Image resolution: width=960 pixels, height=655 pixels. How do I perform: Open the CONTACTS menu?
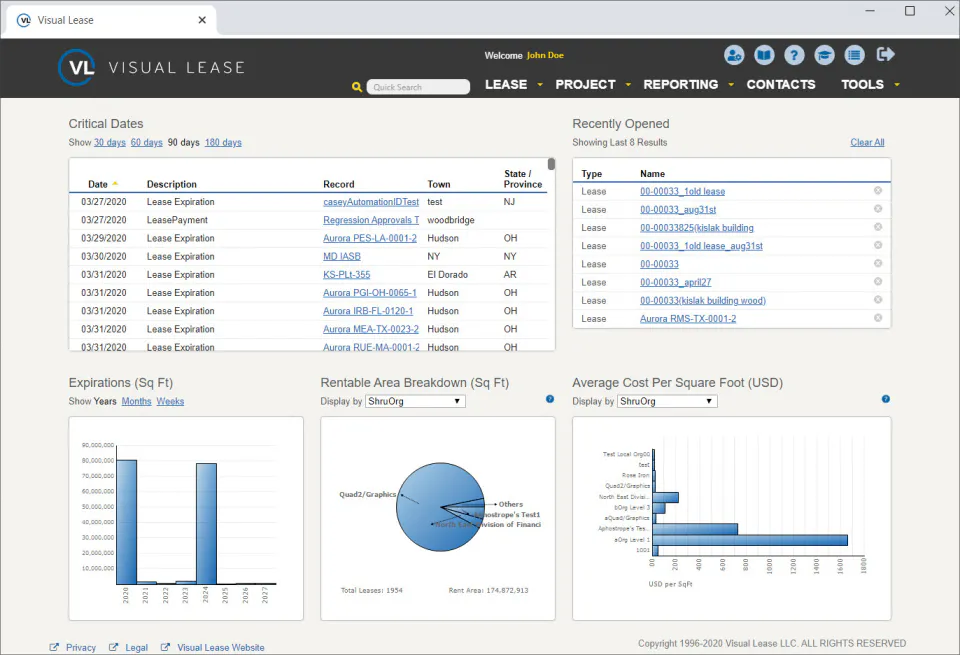coord(781,84)
